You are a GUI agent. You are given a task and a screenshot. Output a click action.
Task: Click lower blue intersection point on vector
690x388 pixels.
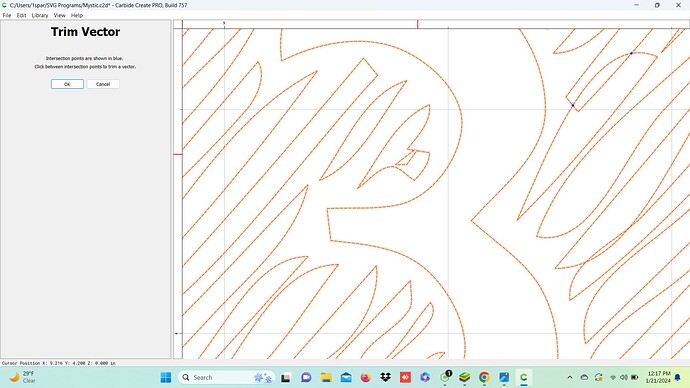(x=573, y=105)
